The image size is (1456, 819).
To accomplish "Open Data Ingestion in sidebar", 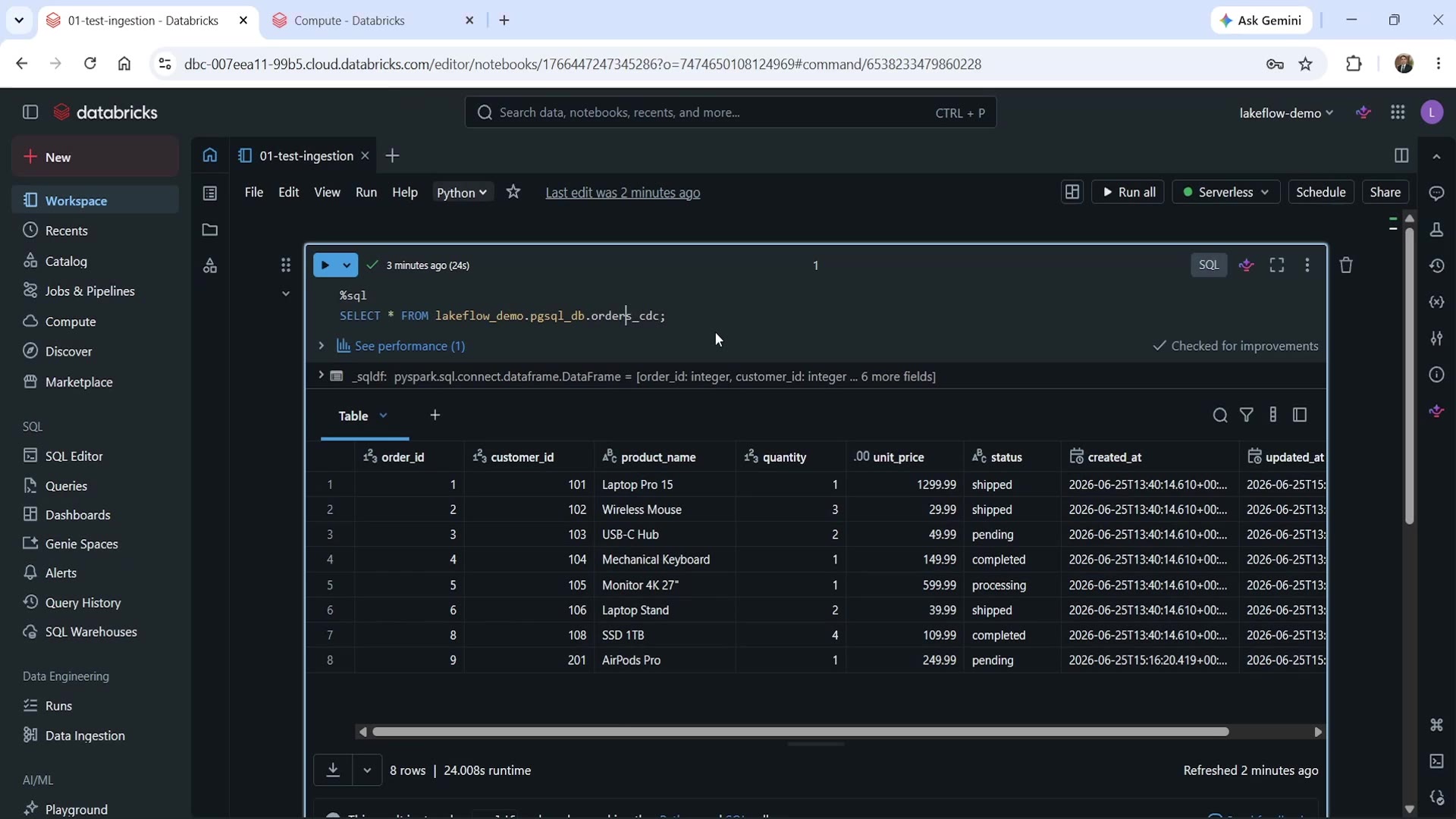I will point(95,736).
